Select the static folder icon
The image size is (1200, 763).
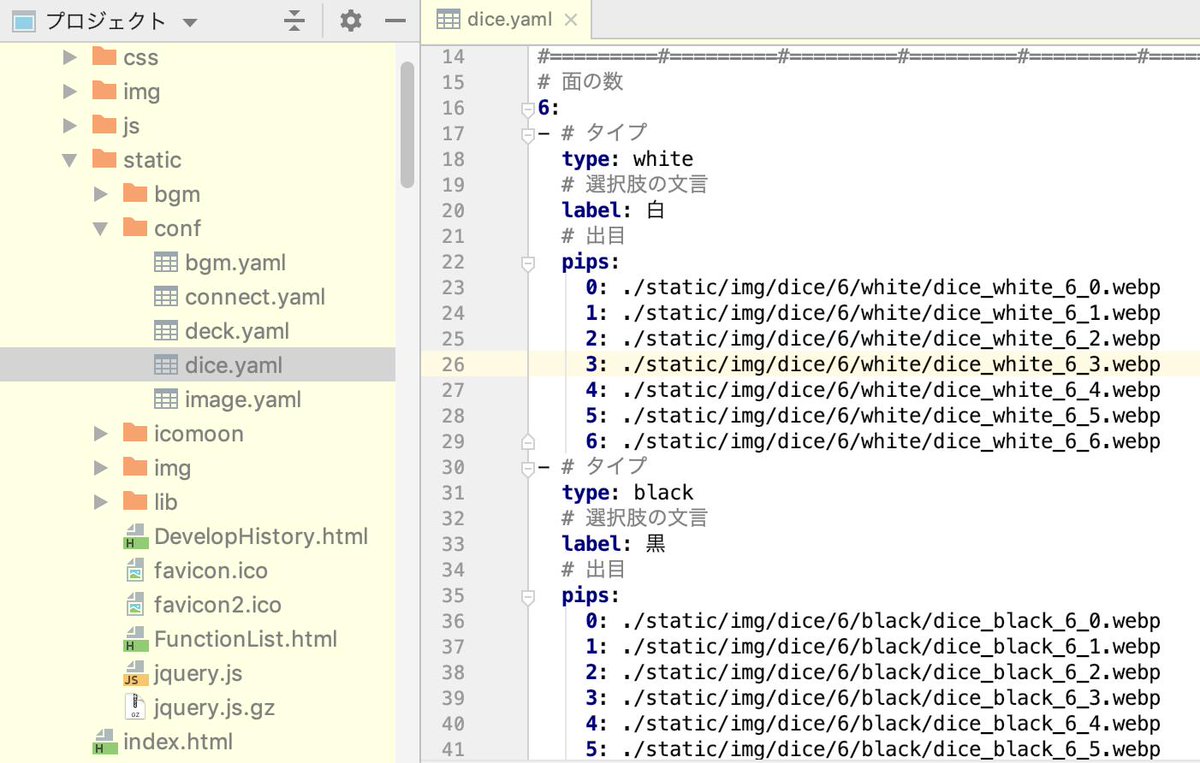tap(104, 159)
